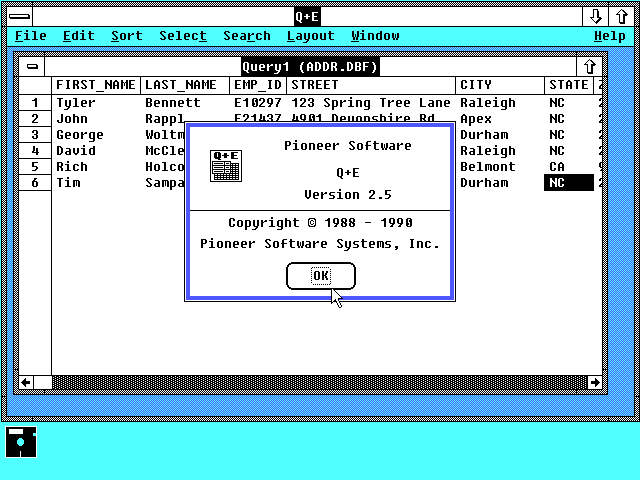Screen dimensions: 640x480
Task: Click the FIRST_NAME column header
Action: 96,85
